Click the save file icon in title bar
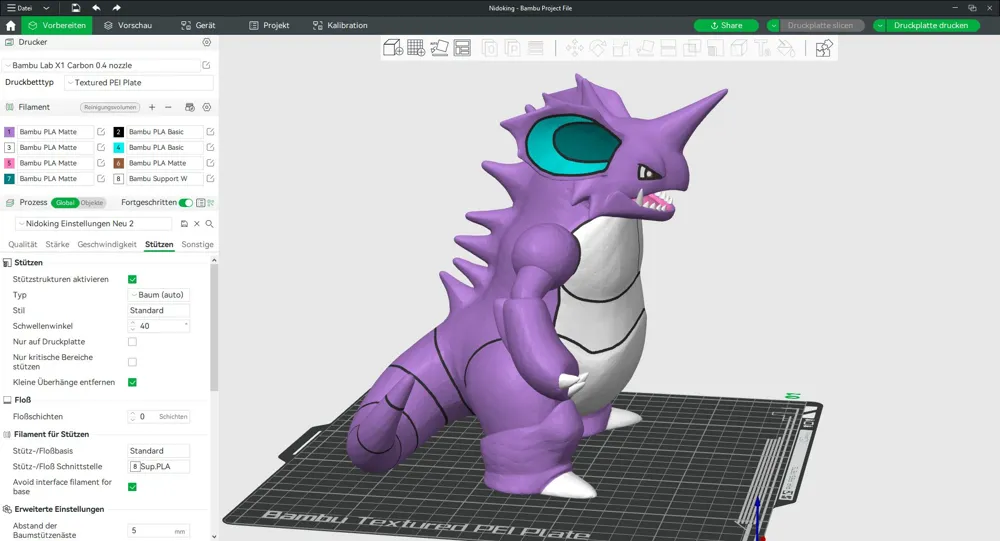The height and width of the screenshot is (541, 1000). pos(76,8)
